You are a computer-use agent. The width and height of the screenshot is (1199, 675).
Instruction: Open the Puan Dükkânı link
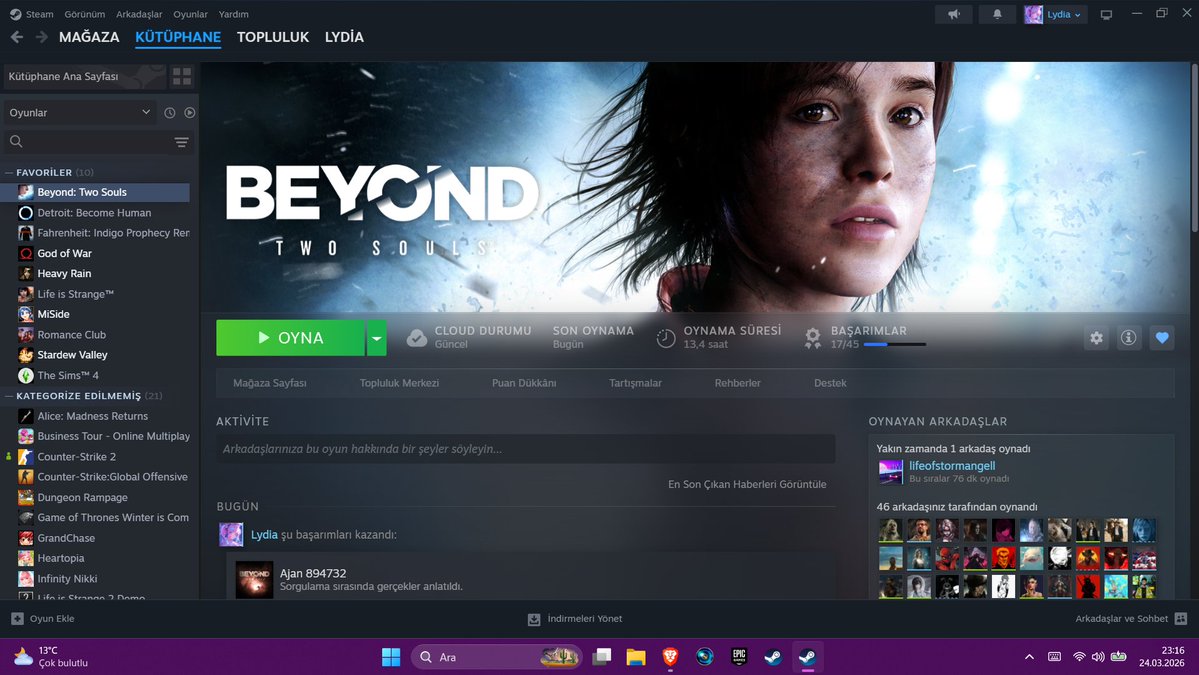tap(524, 383)
